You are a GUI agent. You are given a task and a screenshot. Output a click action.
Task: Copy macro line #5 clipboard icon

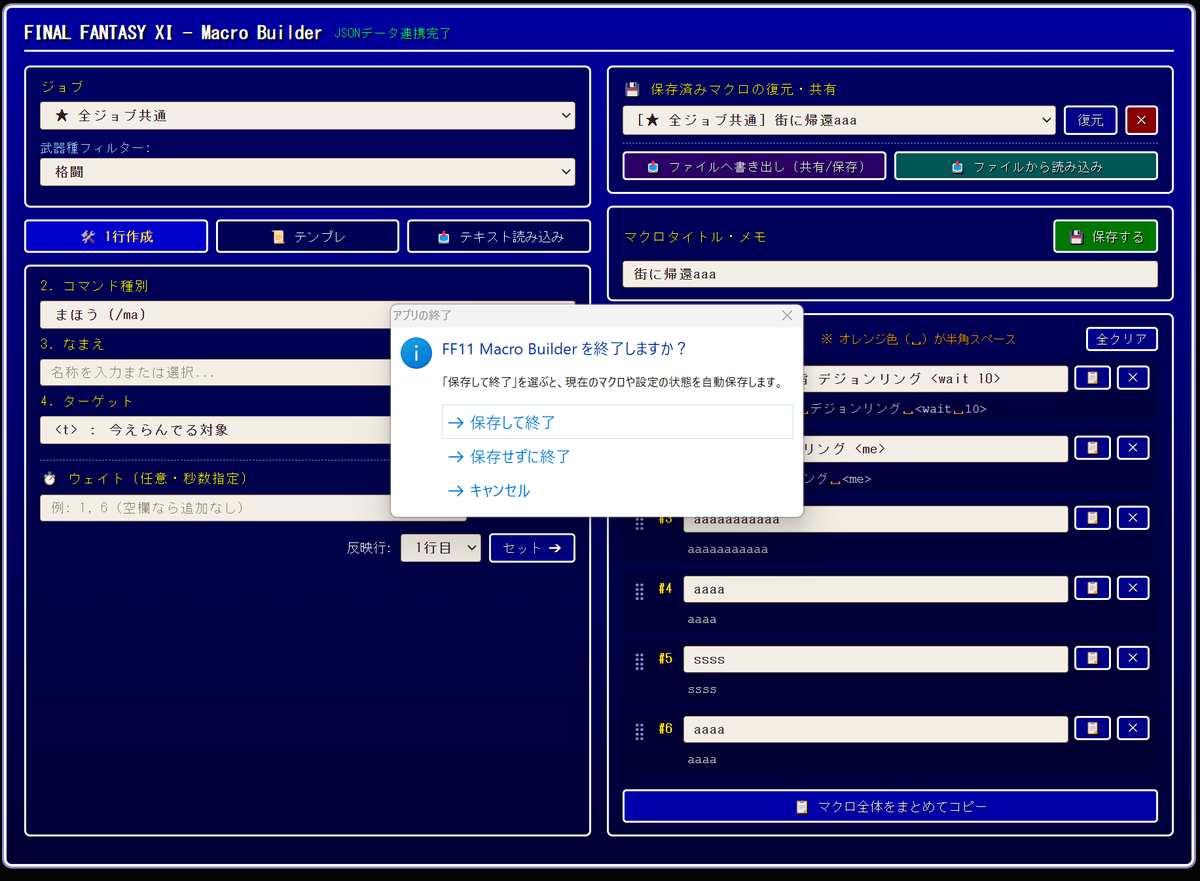click(x=1092, y=658)
